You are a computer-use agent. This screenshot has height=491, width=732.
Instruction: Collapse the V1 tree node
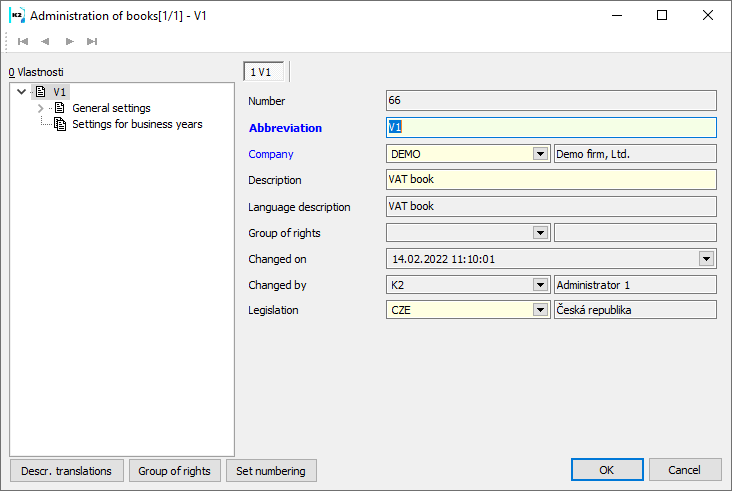coord(22,92)
